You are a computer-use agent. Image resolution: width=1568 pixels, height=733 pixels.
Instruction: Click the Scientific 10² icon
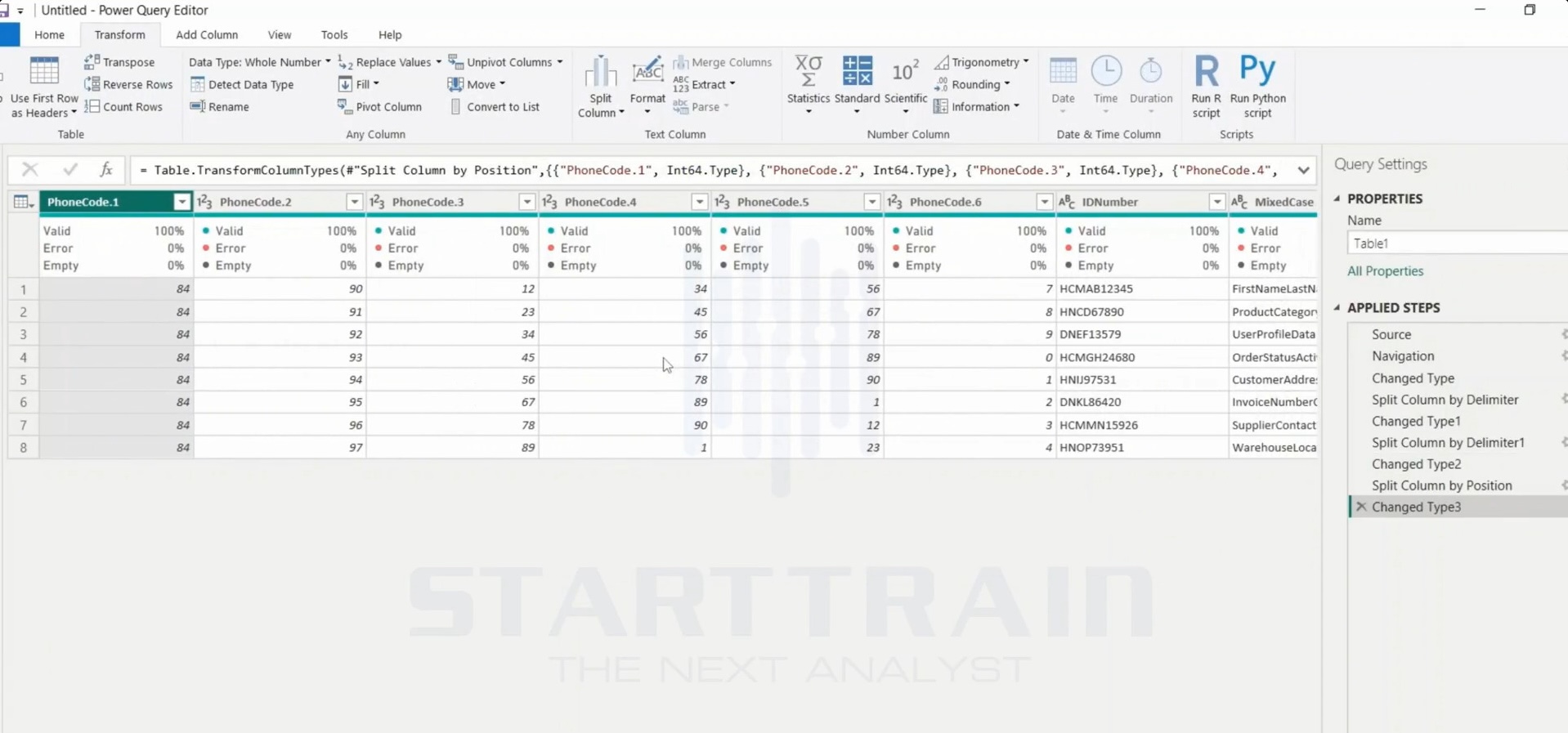coord(905,71)
